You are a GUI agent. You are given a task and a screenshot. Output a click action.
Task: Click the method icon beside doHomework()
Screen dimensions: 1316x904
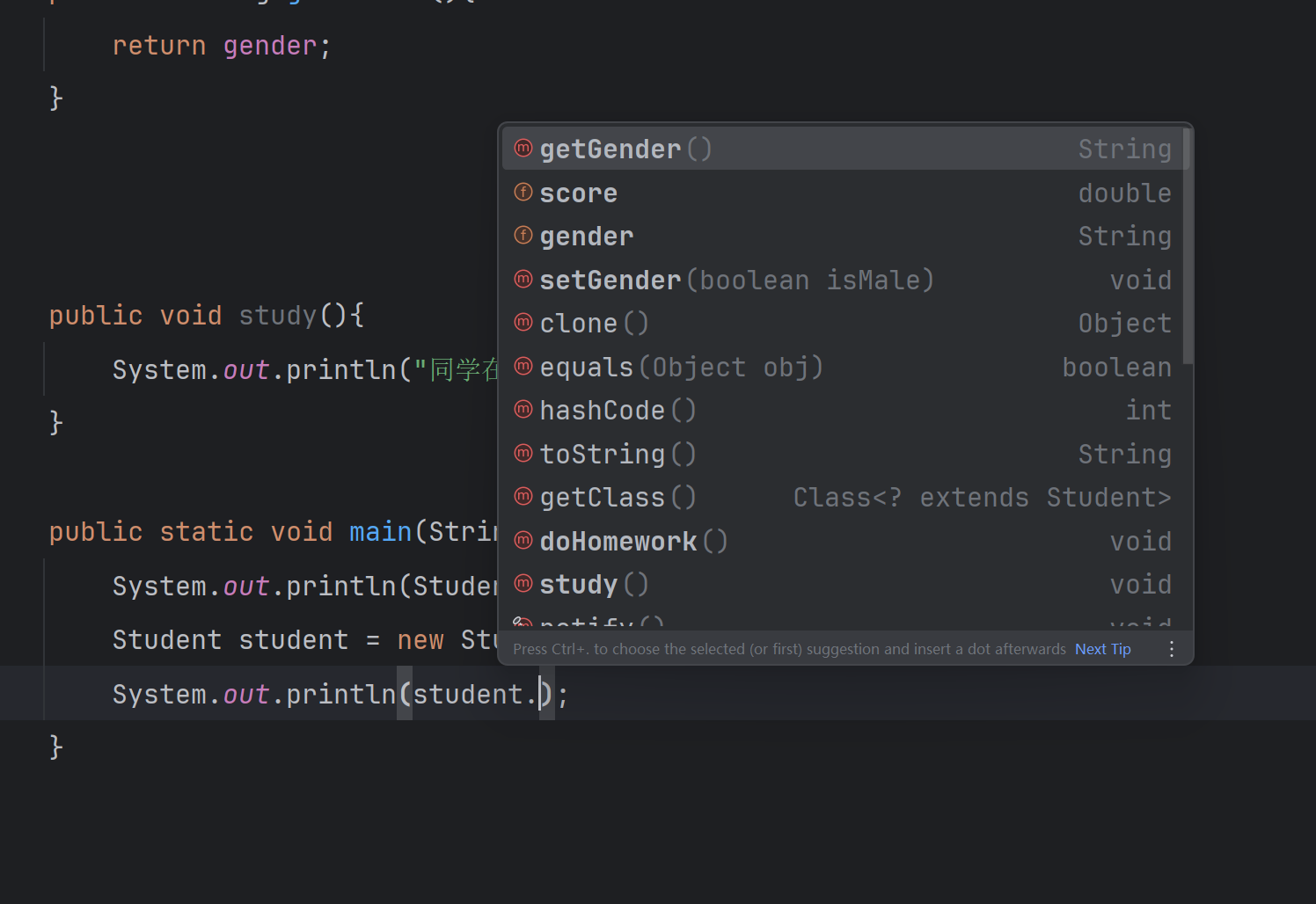point(523,540)
